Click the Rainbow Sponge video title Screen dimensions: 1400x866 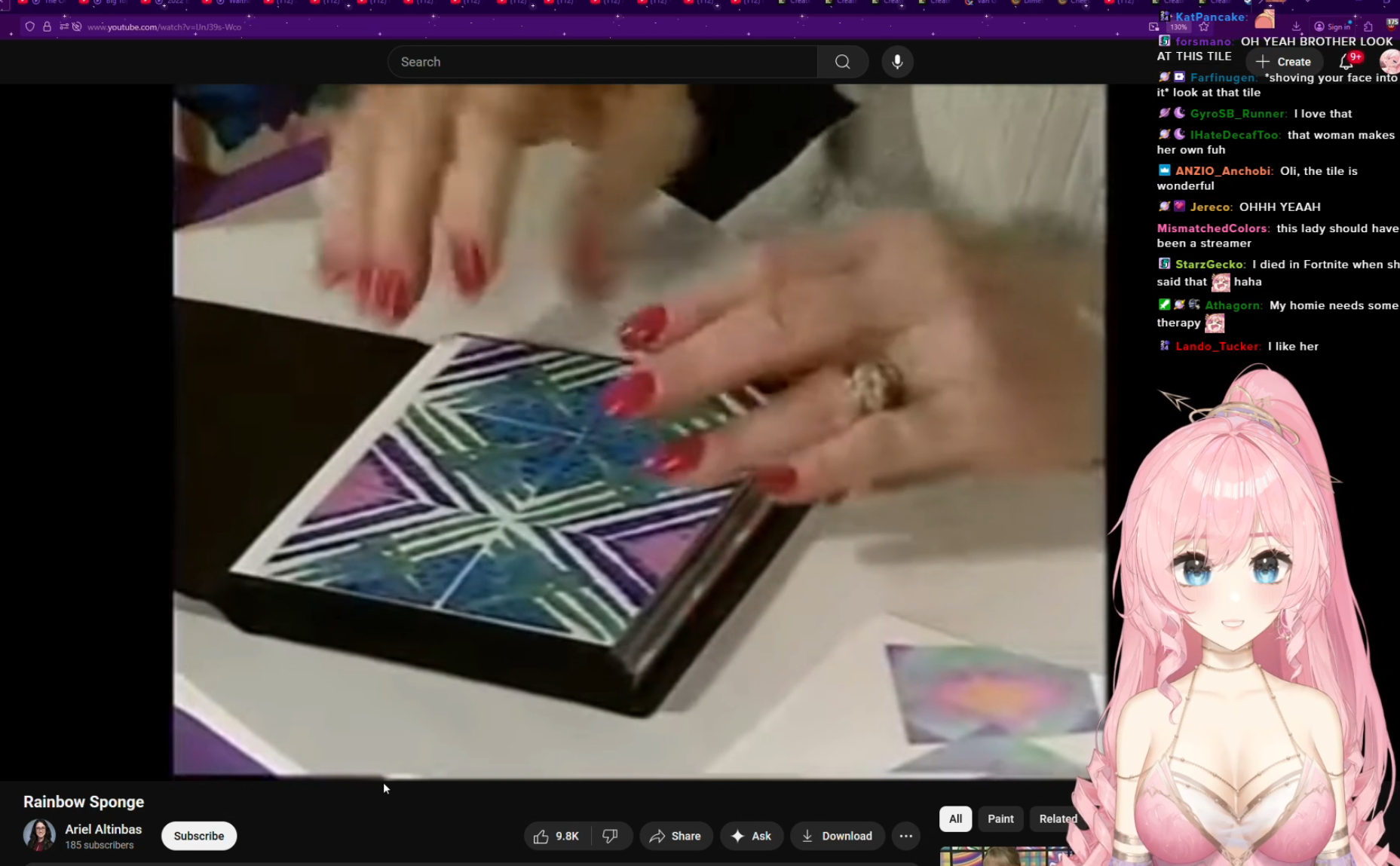[84, 802]
